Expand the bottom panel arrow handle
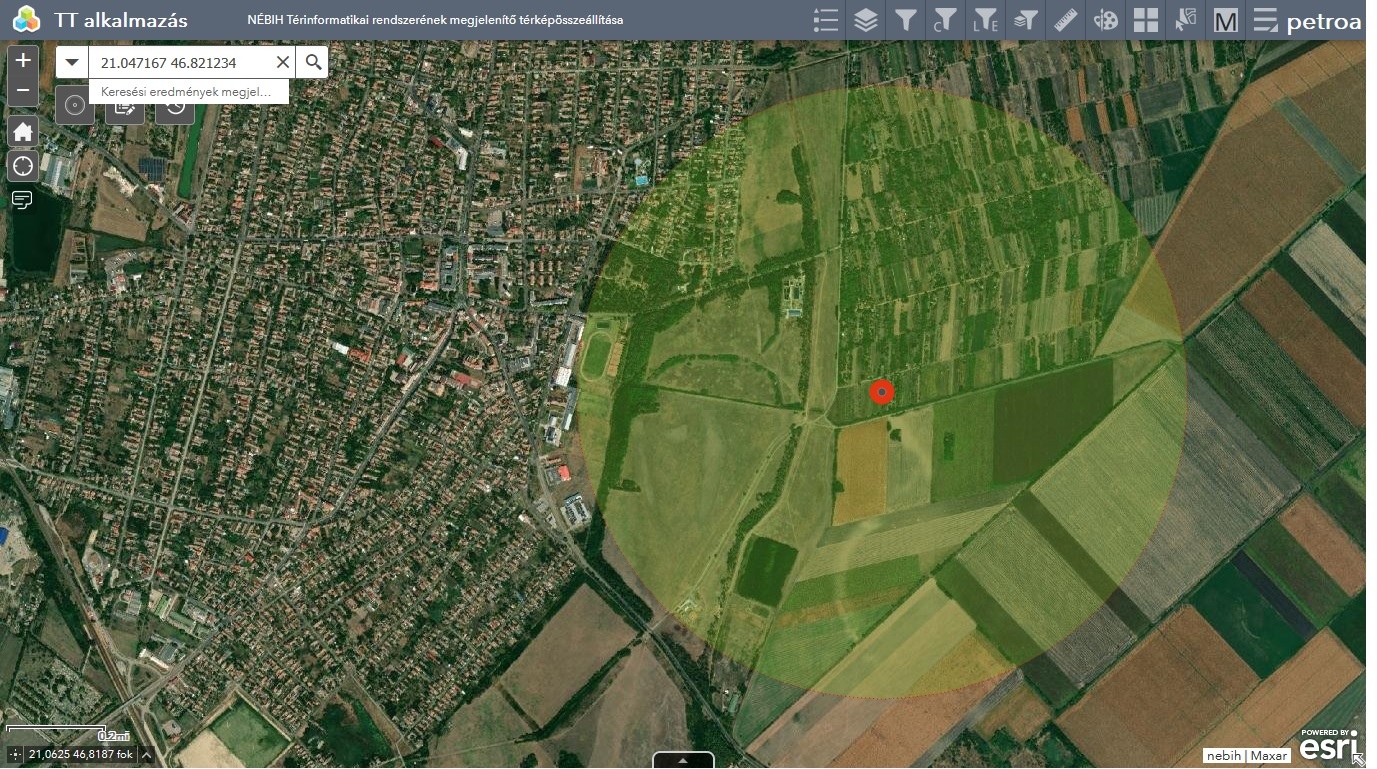The height and width of the screenshot is (769, 1377). click(x=684, y=760)
